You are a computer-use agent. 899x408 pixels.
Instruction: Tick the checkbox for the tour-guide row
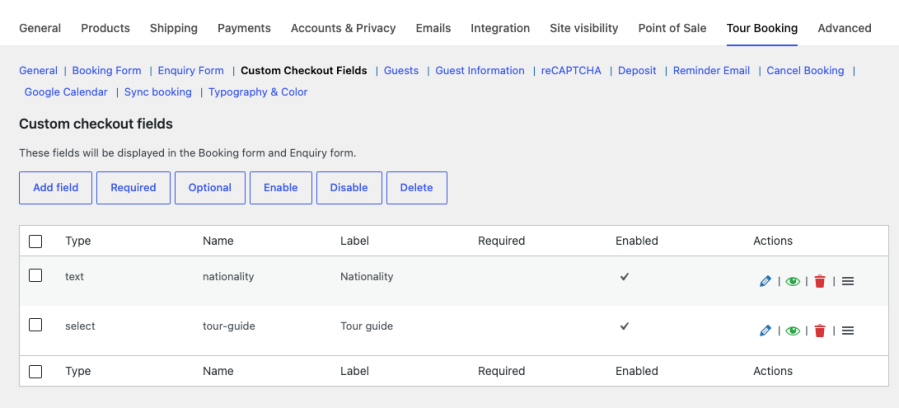pyautogui.click(x=36, y=325)
